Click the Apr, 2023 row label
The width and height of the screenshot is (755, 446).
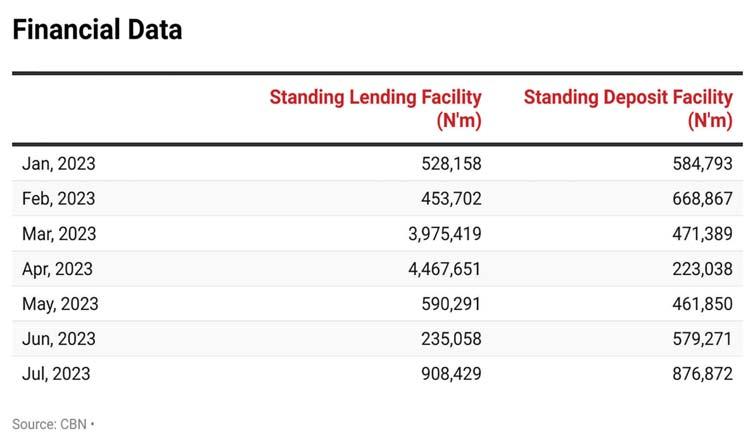[x=58, y=269]
